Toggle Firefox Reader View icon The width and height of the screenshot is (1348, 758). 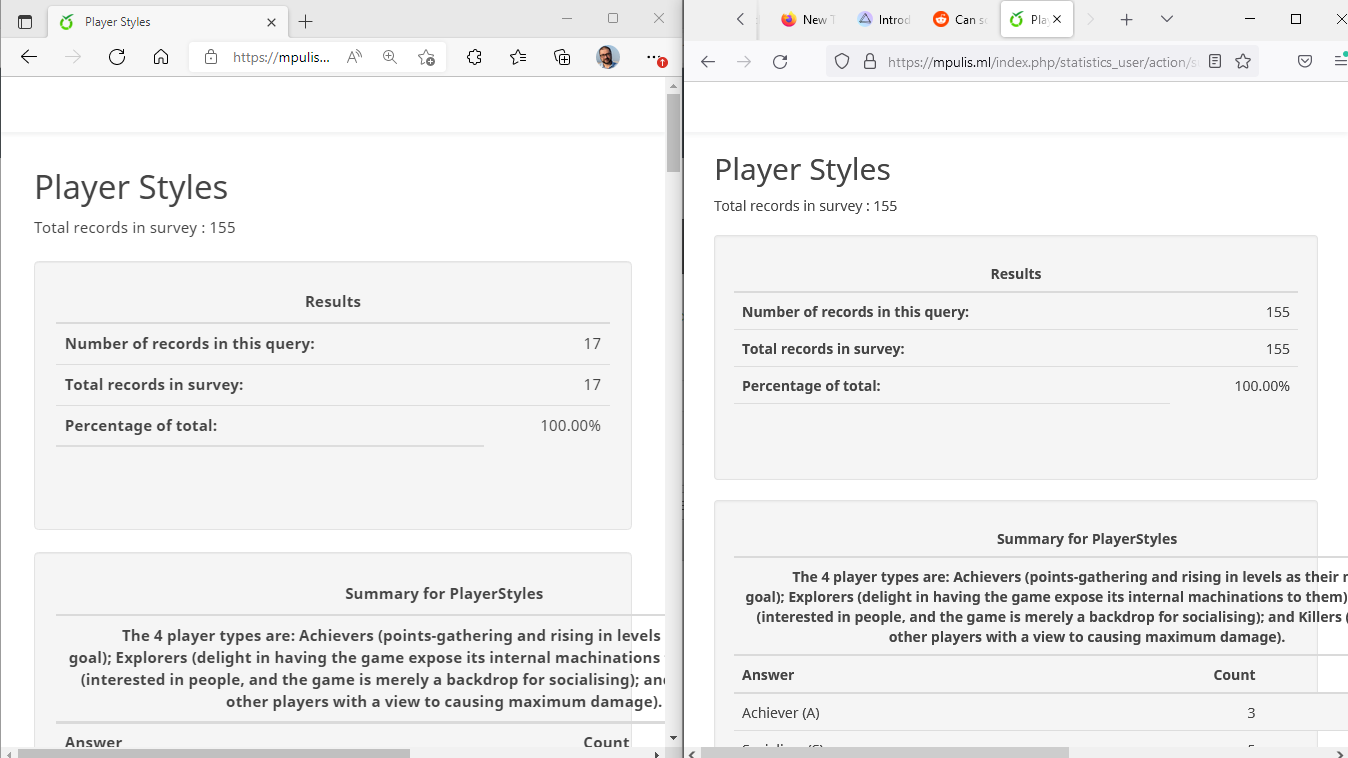coord(1215,61)
